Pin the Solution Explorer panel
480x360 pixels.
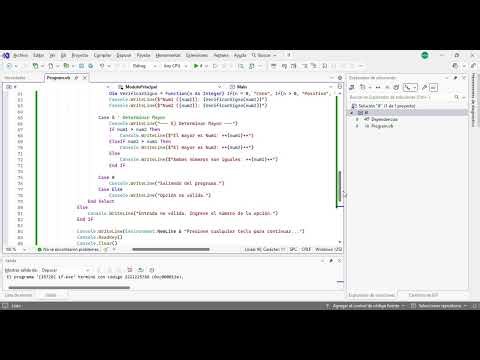456,78
